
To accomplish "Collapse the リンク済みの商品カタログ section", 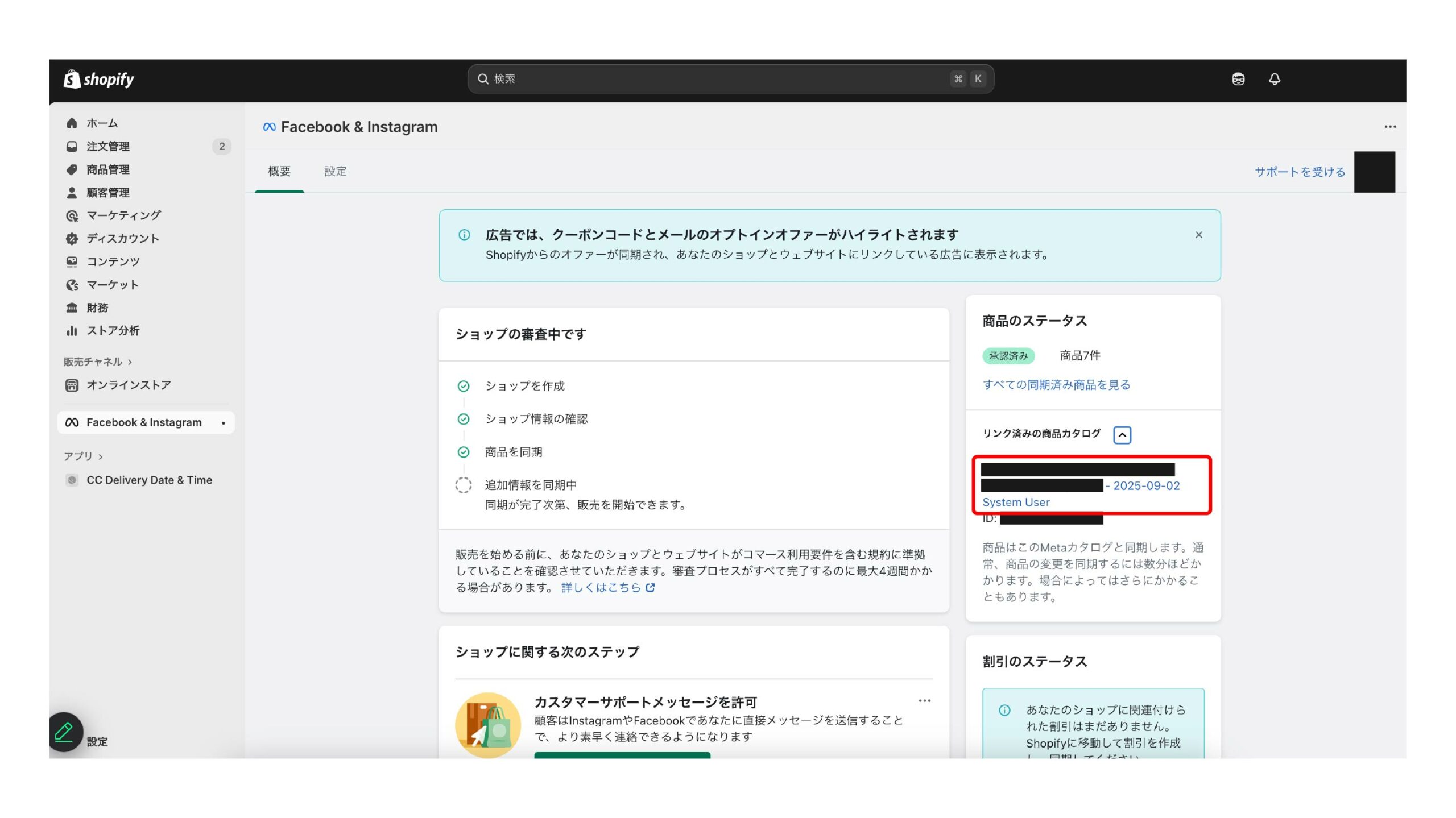I will click(x=1122, y=435).
